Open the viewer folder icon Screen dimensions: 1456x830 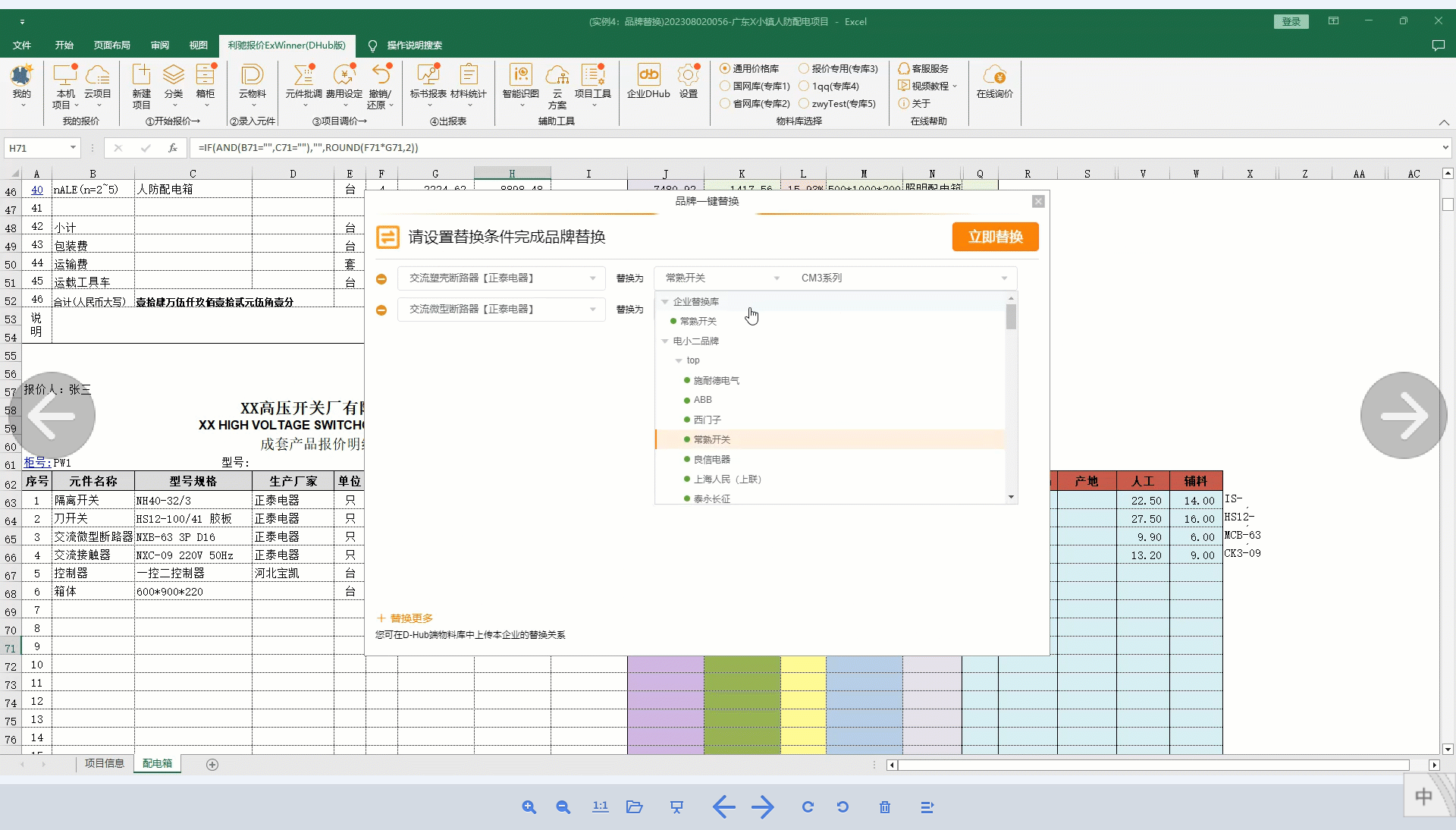click(635, 807)
